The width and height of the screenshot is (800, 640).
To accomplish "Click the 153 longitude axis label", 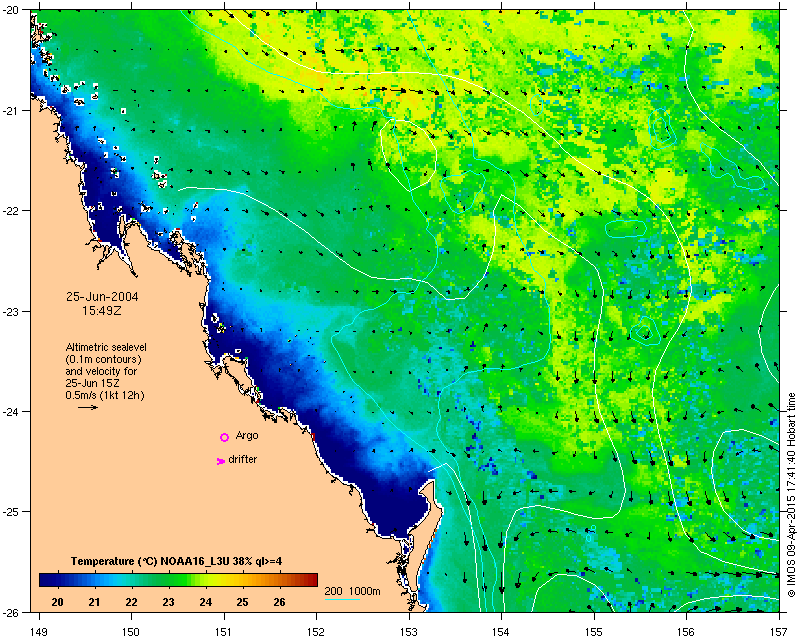I will coord(409,633).
